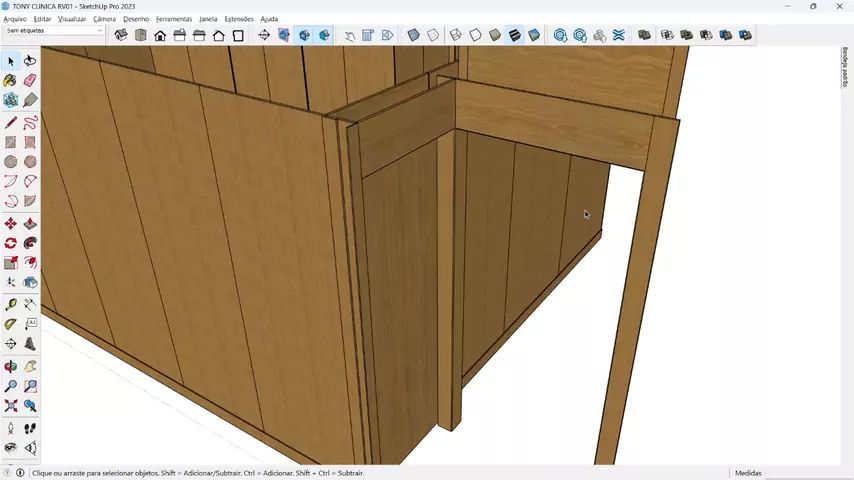Viewport: 854px width, 480px height.
Task: Select the Orbit camera tool
Action: [11, 366]
